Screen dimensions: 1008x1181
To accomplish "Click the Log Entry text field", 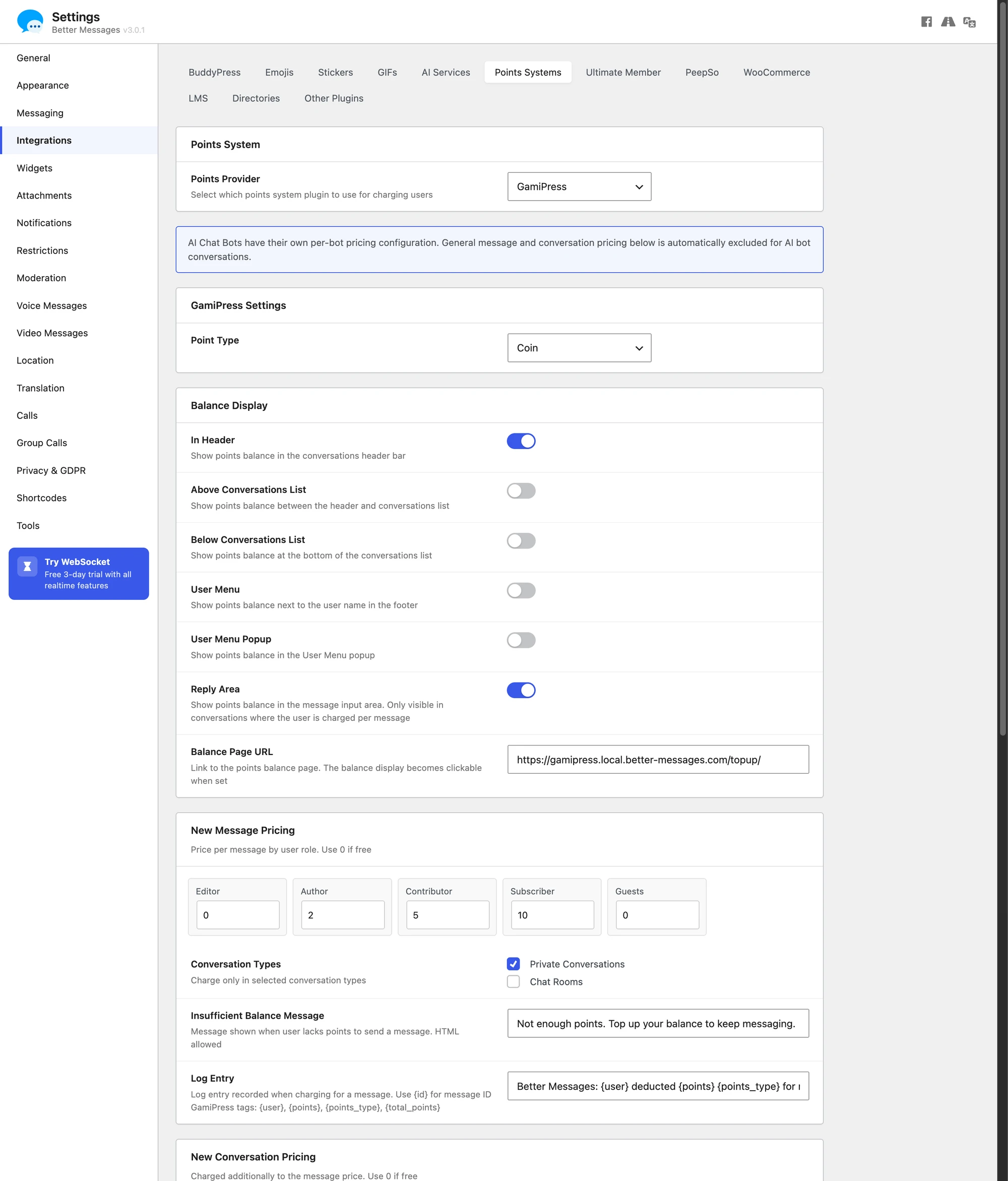I will pyautogui.click(x=658, y=1086).
